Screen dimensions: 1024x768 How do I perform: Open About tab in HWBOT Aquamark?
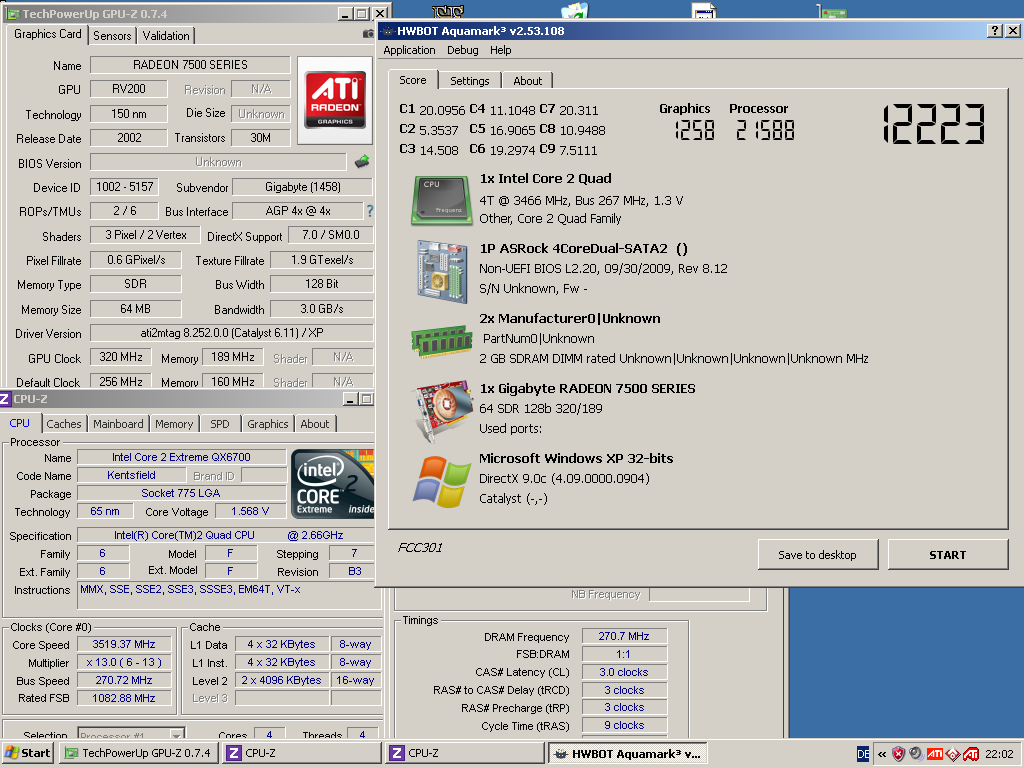pyautogui.click(x=527, y=81)
